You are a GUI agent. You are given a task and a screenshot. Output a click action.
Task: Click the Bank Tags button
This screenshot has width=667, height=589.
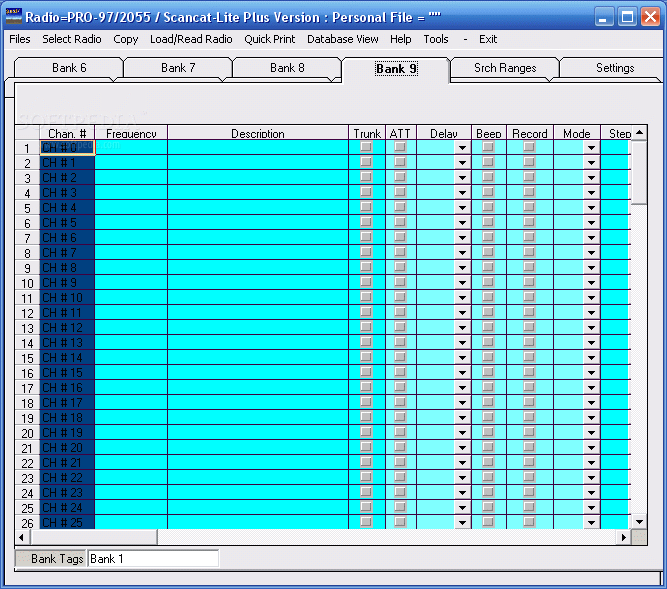click(x=51, y=558)
